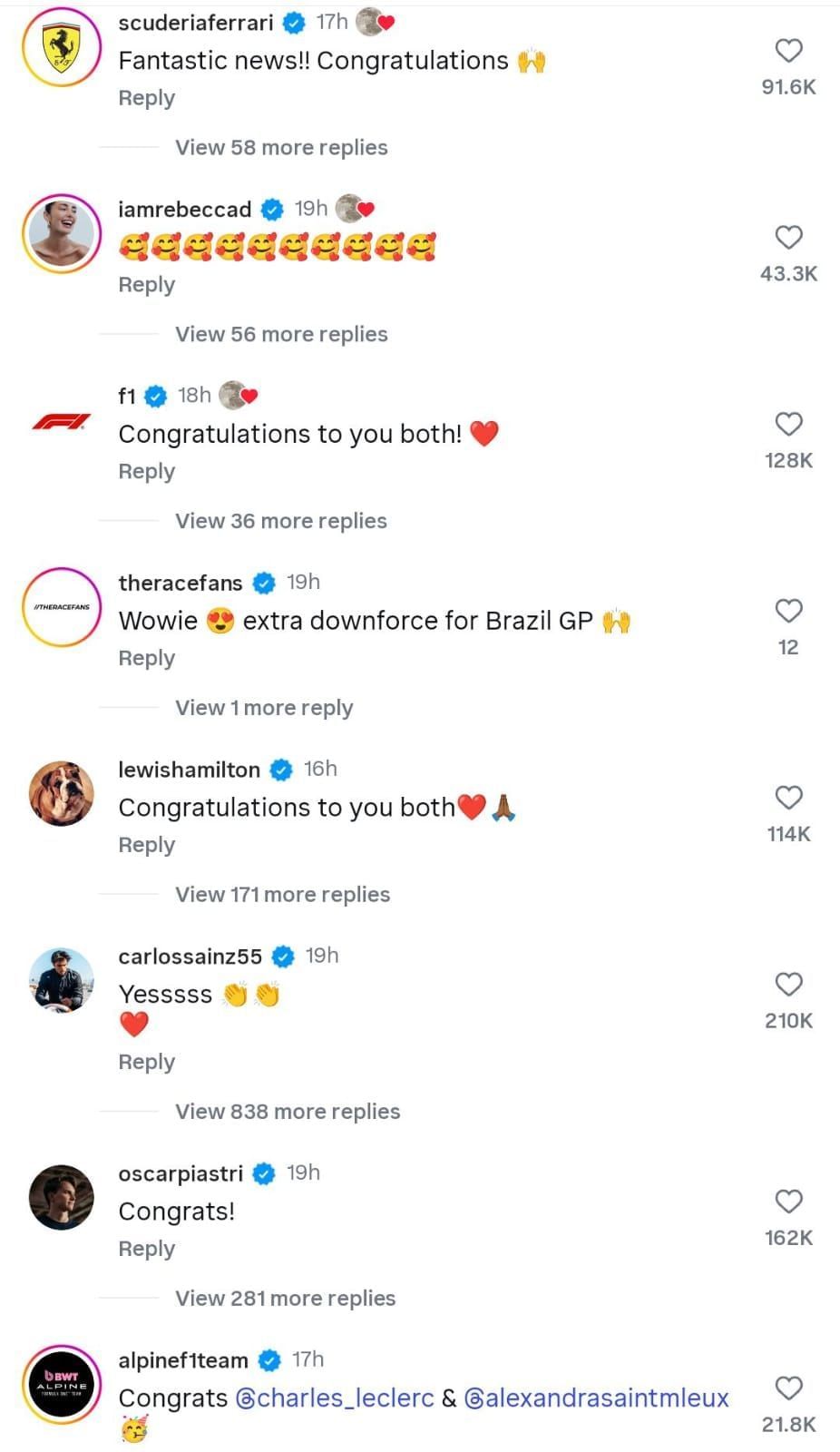840x1452 pixels.
Task: Like the iamrebeccad emoji comment
Action: point(788,238)
